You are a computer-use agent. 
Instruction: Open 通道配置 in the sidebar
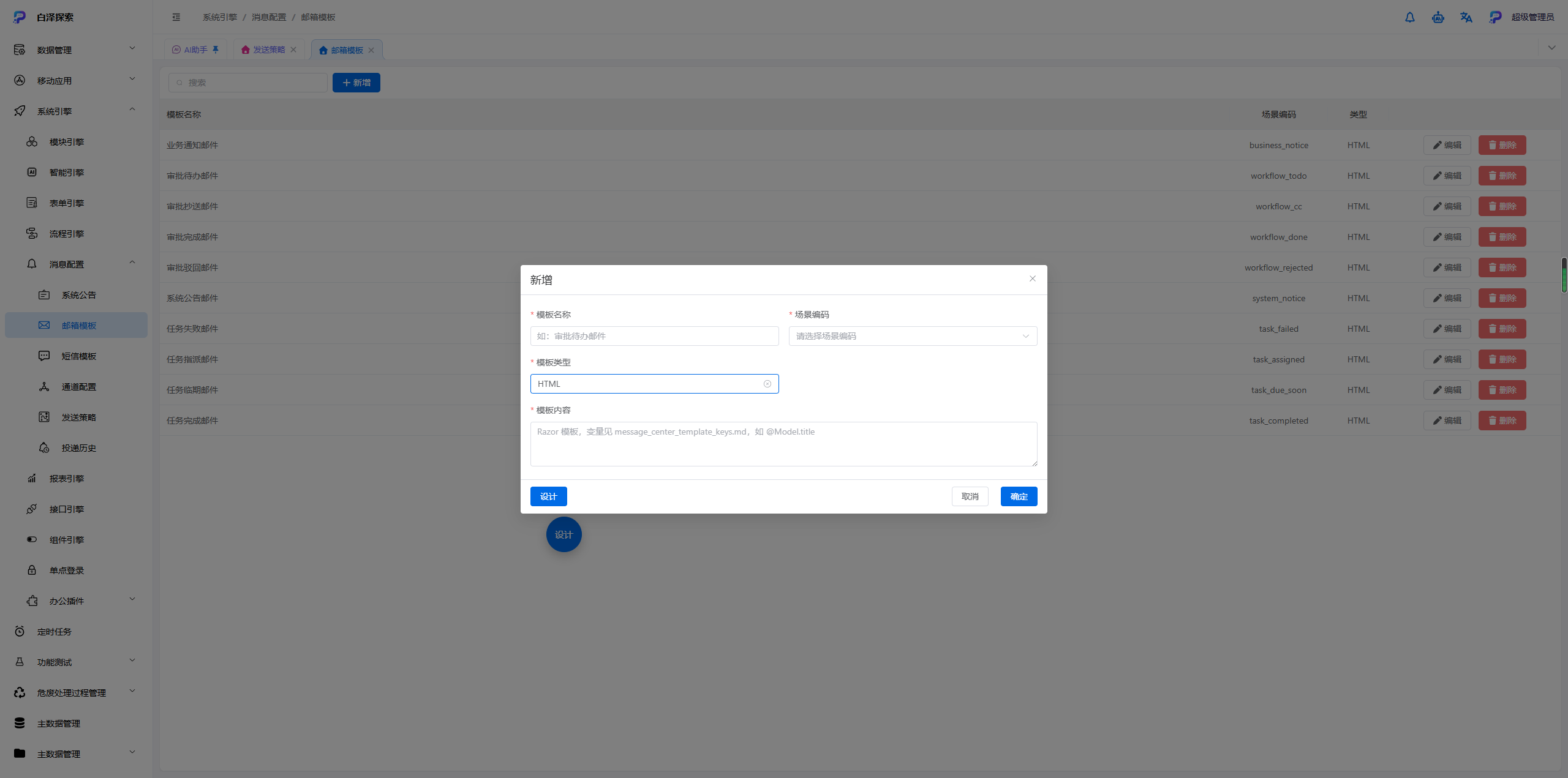pos(76,387)
